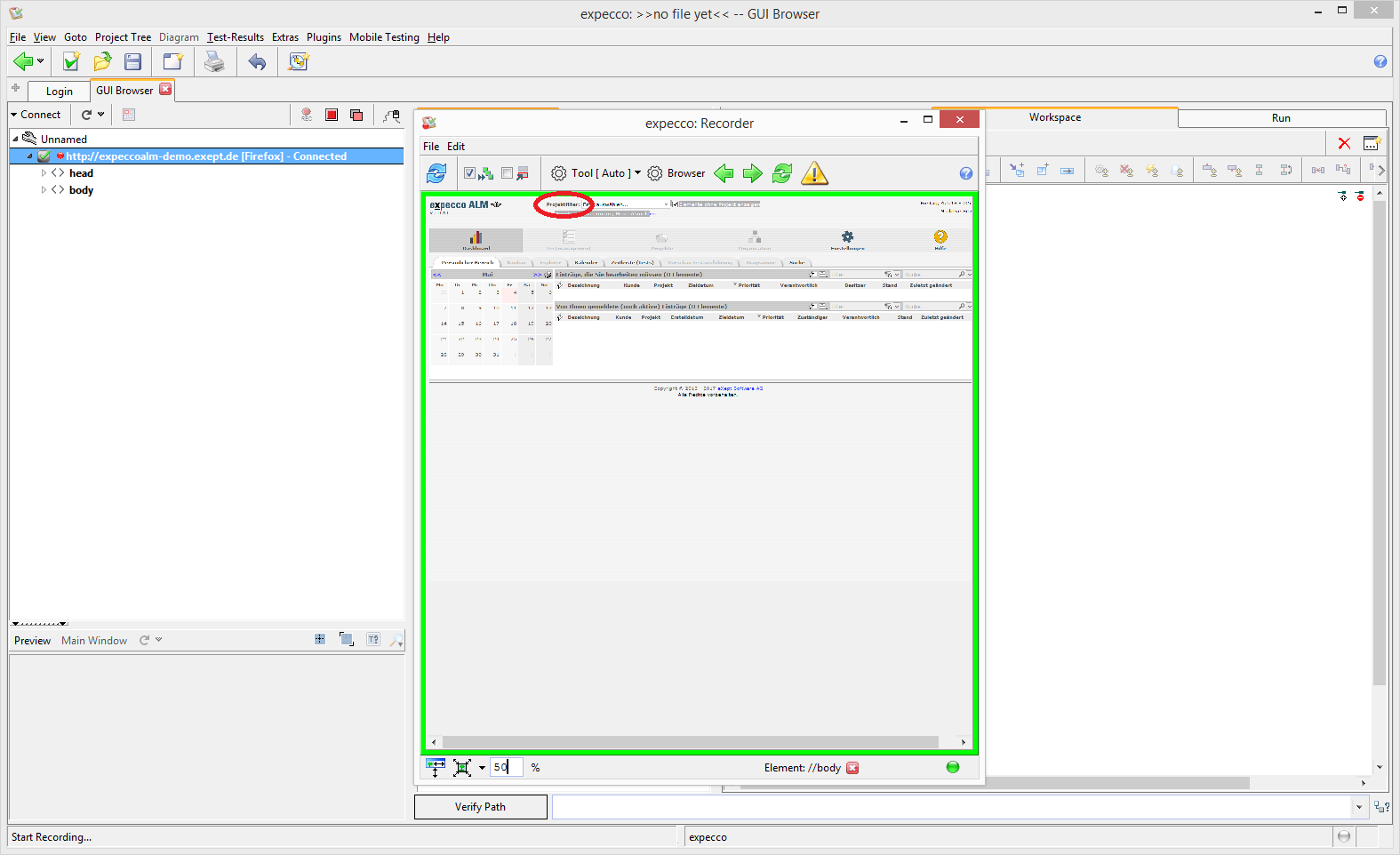The height and width of the screenshot is (855, 1400).
Task: Click the yellow warning triangle icon
Action: pos(814,173)
